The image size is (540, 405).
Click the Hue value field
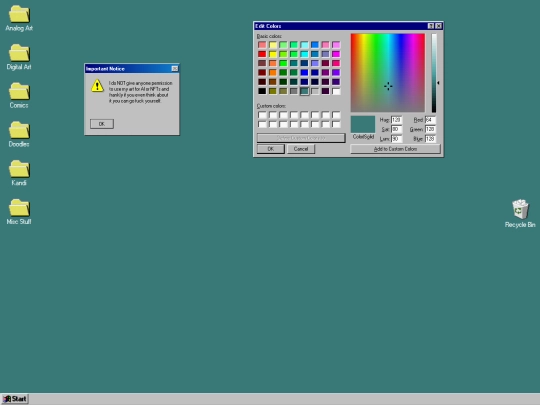point(396,120)
